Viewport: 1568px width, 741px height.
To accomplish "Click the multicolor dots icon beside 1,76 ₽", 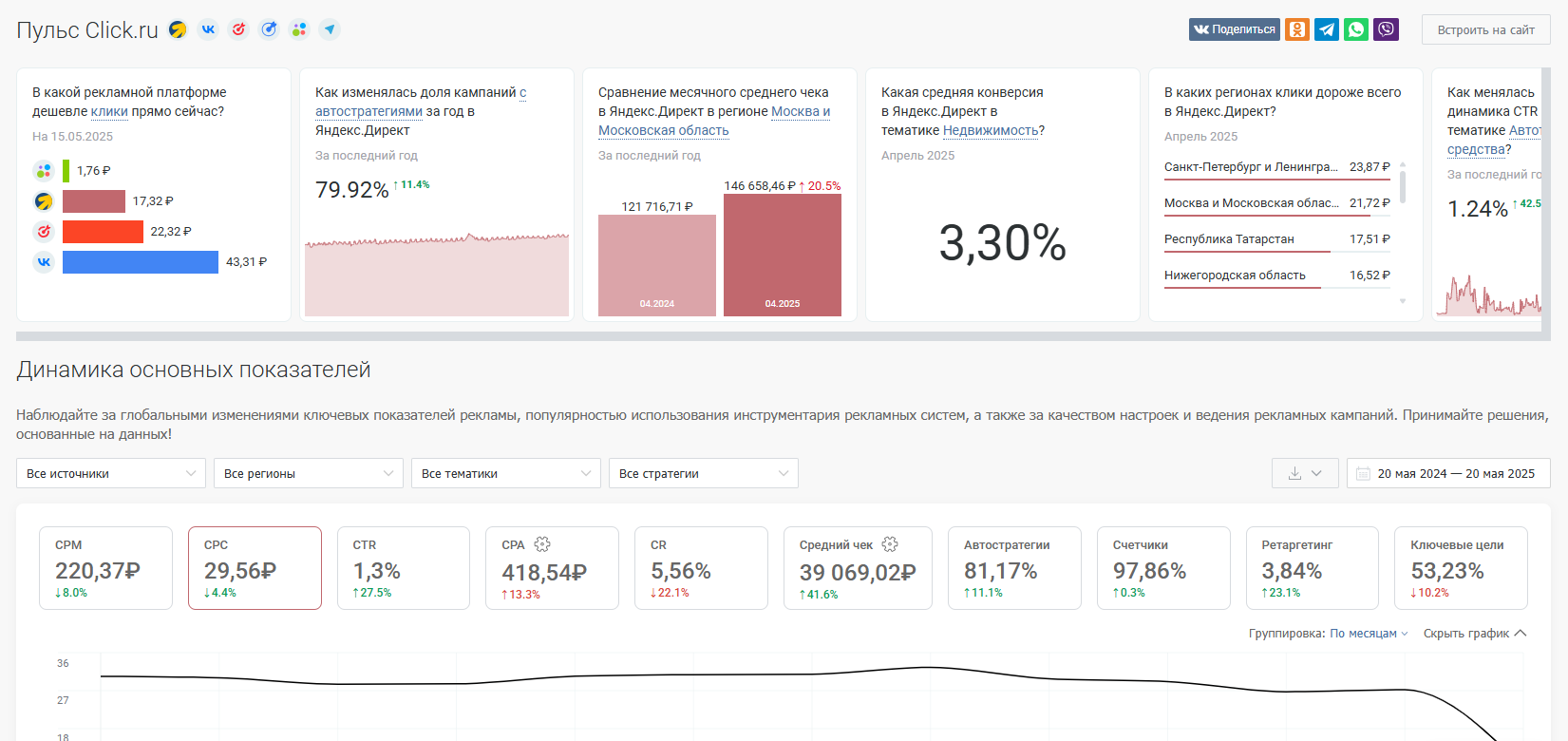I will tap(44, 171).
